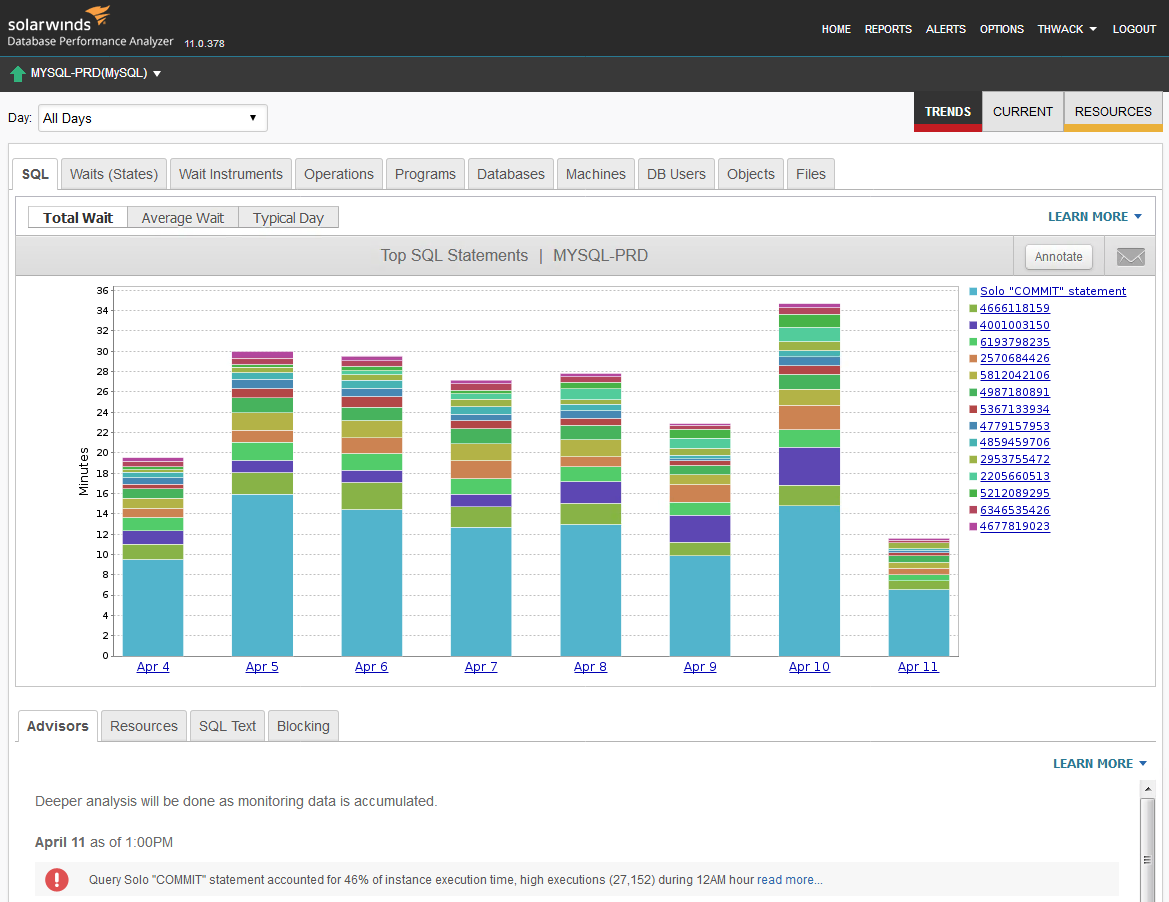Expand the THWACK menu
The image size is (1169, 902).
[1067, 29]
